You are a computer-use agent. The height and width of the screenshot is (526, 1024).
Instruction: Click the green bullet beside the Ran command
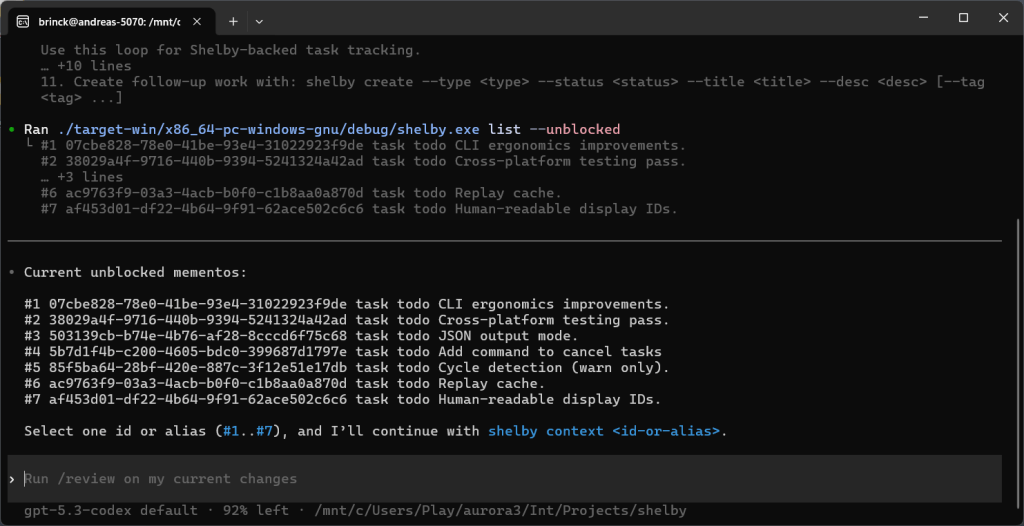[x=11, y=130]
